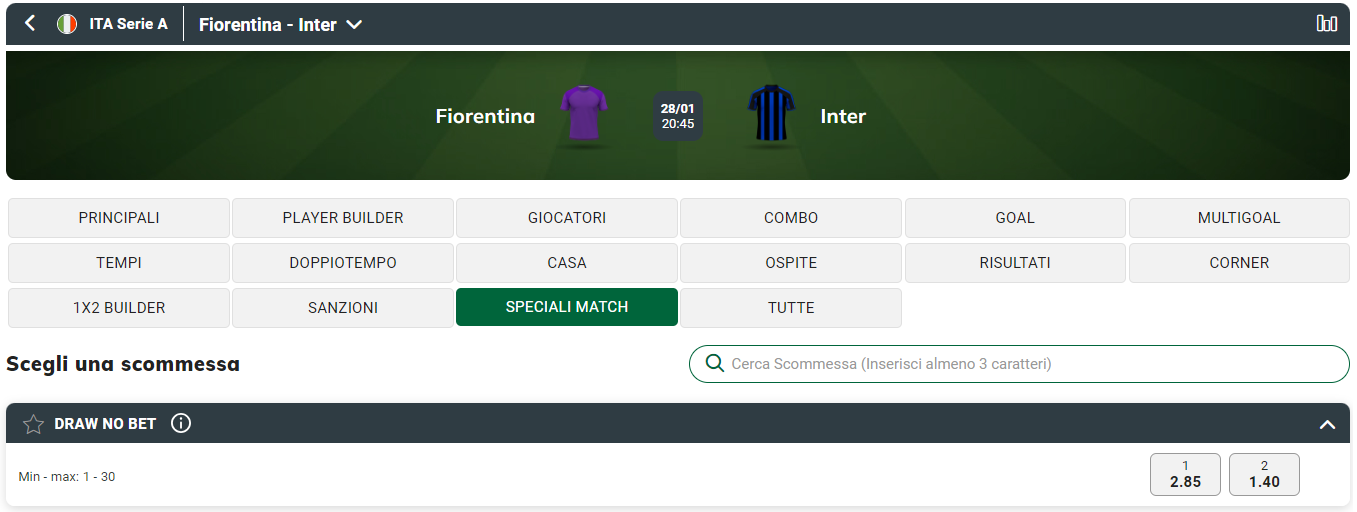
Task: Show all markets with TUTTE tab
Action: pos(791,308)
